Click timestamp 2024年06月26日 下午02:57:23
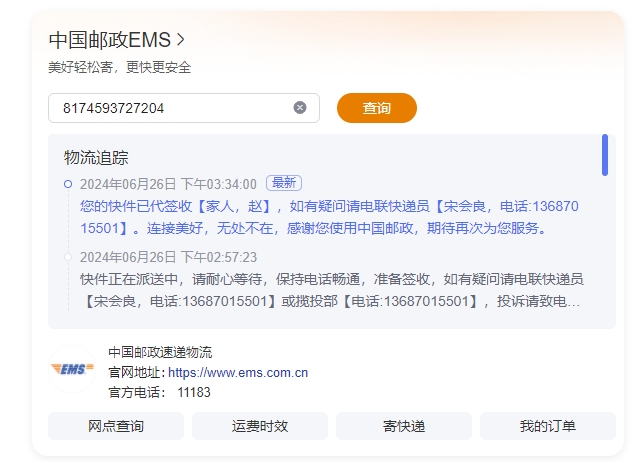This screenshot has height=462, width=633. [168, 257]
